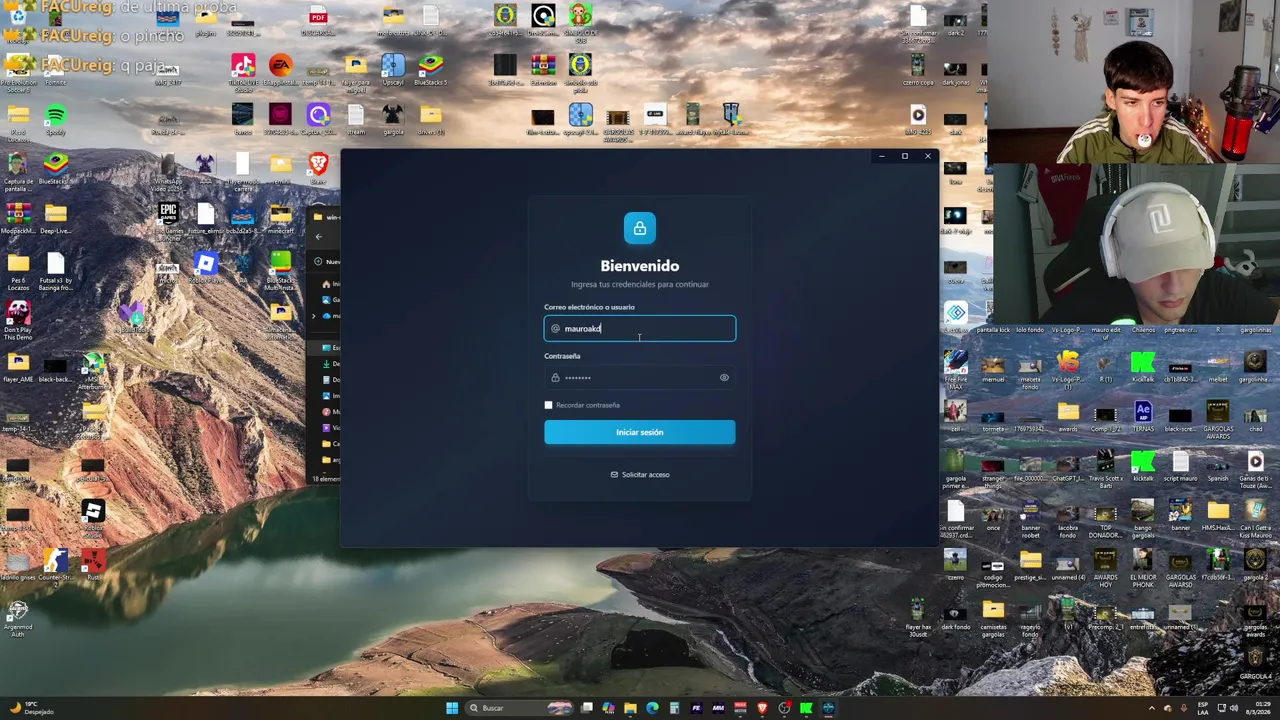1280x720 pixels.
Task: Open the script mauro text file
Action: [1180, 466]
